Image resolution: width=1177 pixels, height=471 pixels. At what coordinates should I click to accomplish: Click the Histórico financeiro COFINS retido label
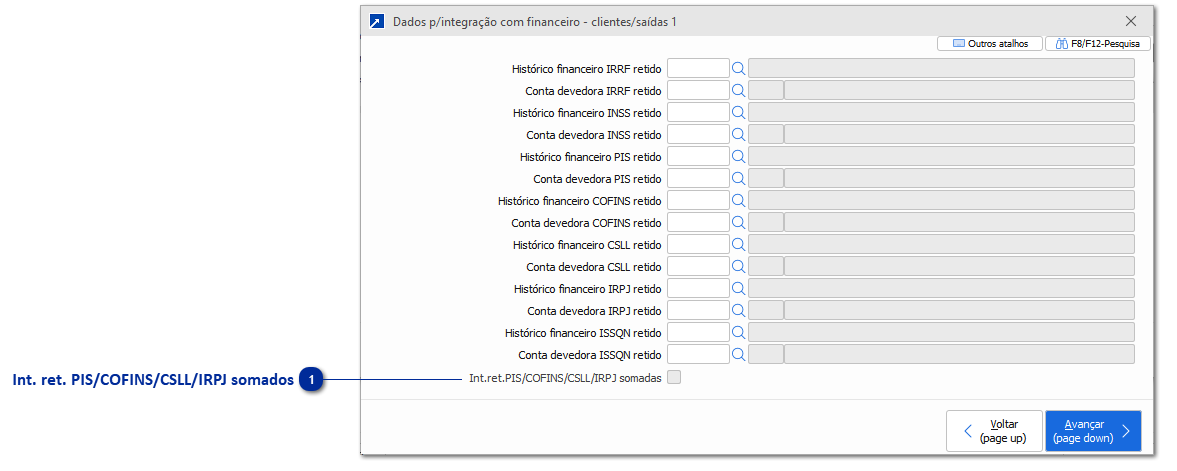coord(579,201)
